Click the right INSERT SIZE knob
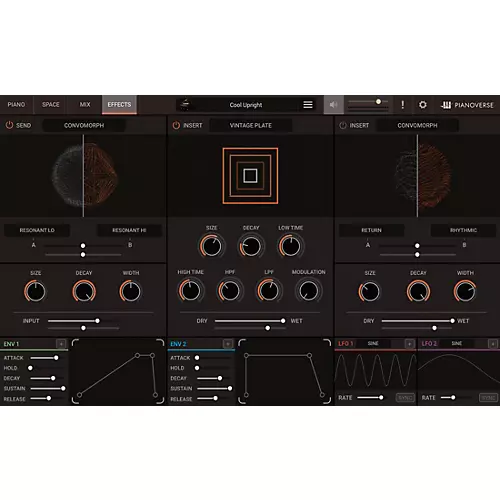 369,291
